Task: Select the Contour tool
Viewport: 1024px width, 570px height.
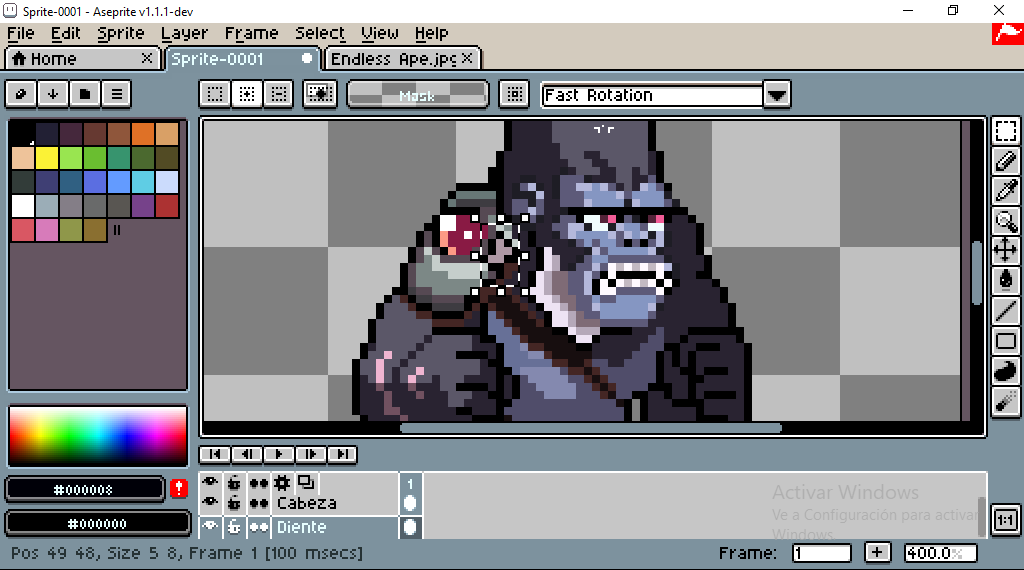Action: (1006, 371)
